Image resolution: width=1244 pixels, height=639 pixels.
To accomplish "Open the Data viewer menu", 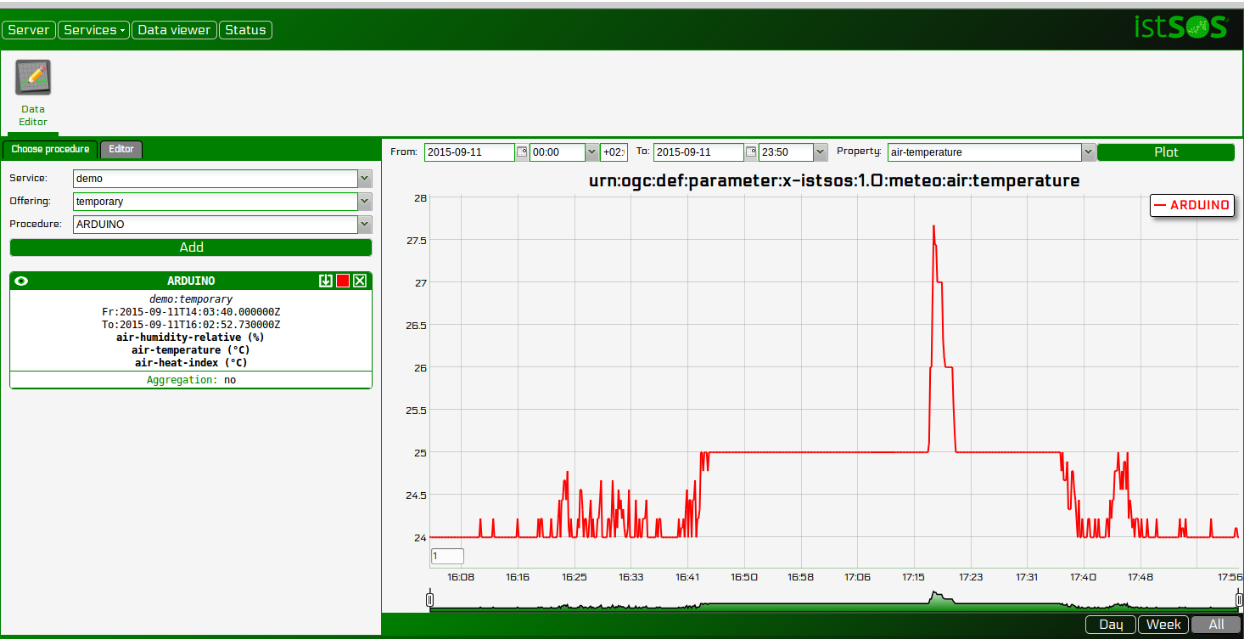I will click(x=174, y=30).
